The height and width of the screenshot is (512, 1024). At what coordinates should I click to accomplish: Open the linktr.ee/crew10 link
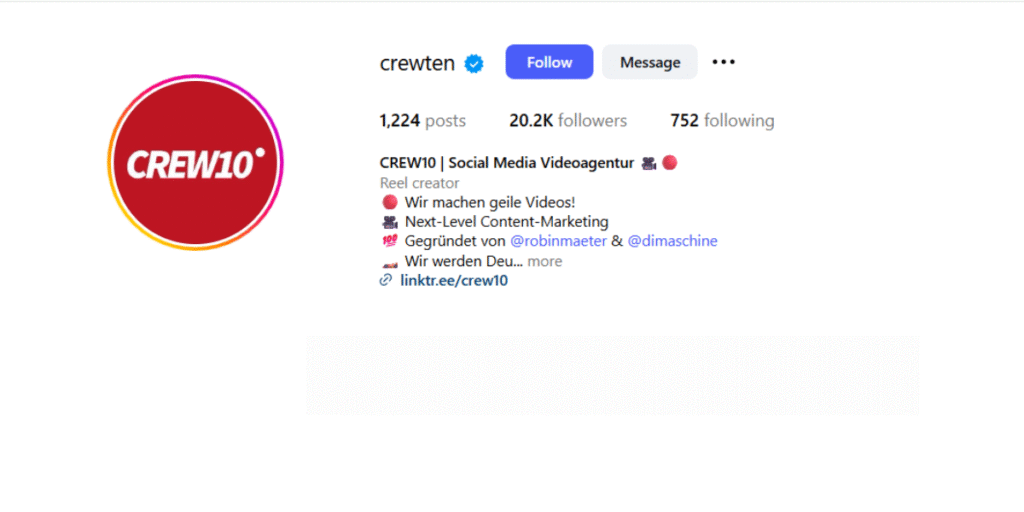[x=454, y=281]
